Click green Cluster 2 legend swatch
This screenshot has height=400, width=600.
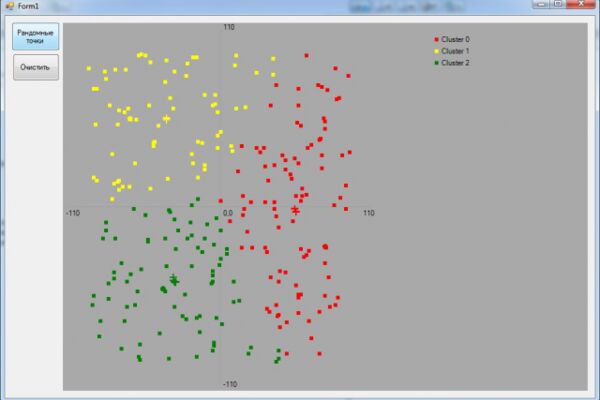pos(436,63)
